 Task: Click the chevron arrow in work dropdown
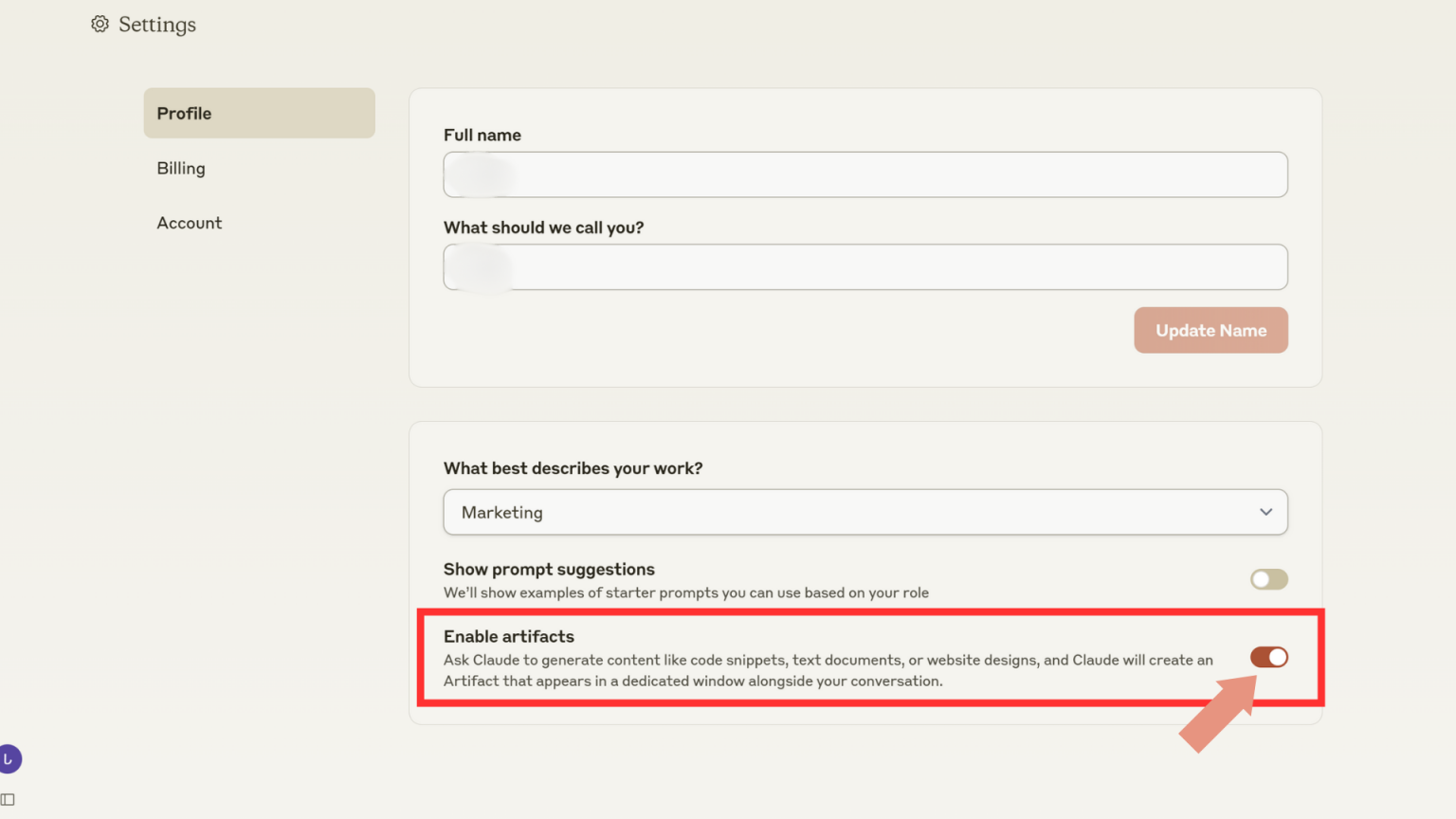[x=1265, y=512]
